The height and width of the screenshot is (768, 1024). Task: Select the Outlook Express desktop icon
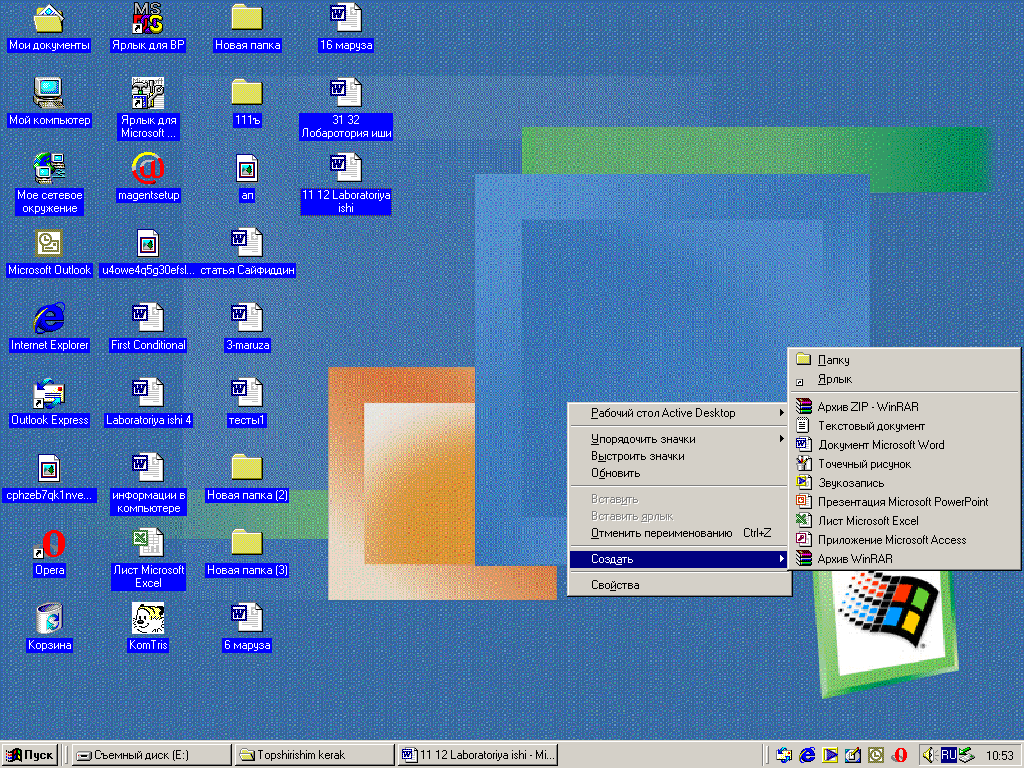49,394
